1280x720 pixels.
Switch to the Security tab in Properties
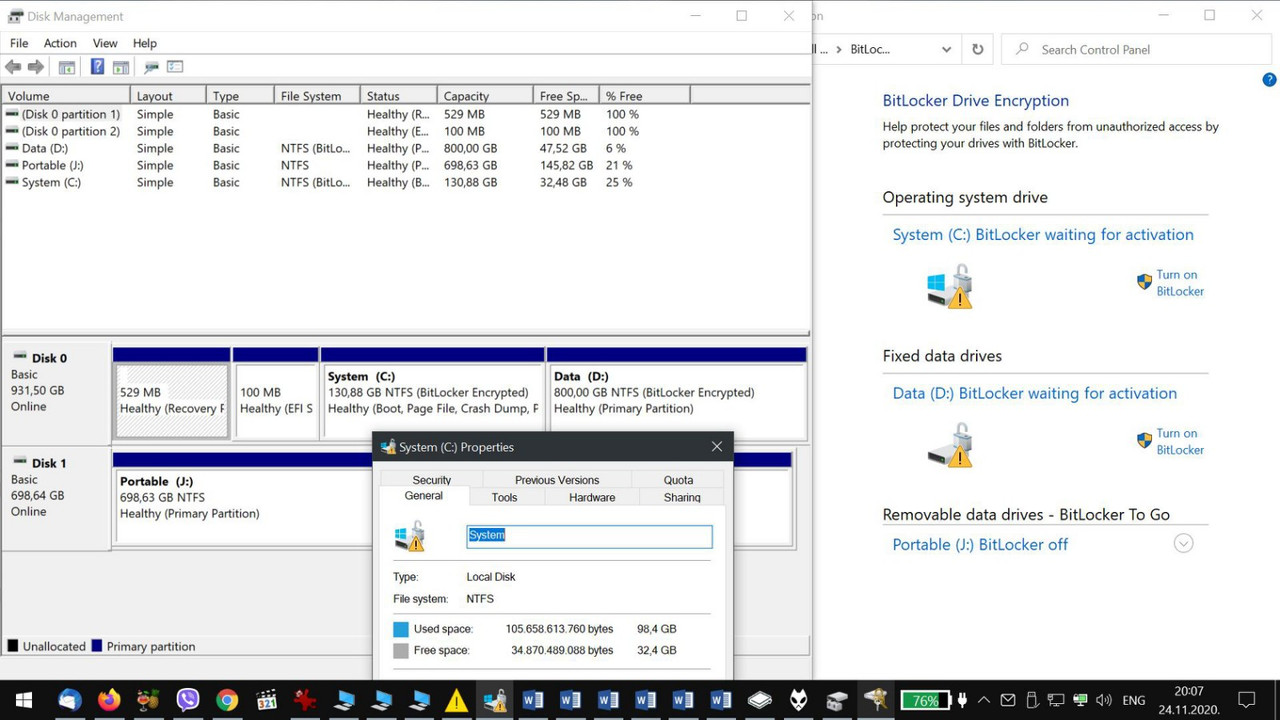pyautogui.click(x=432, y=480)
